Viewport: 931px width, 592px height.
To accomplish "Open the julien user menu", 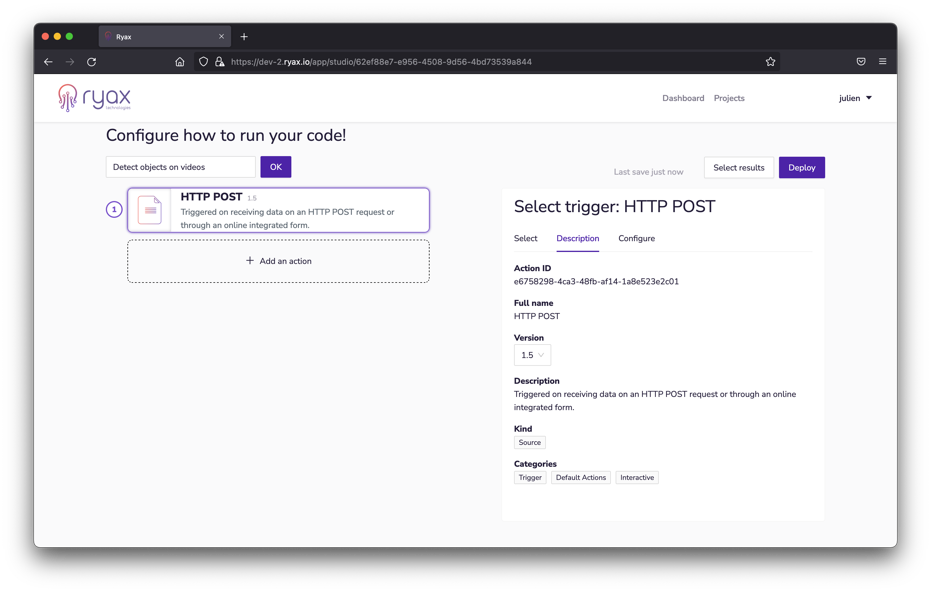I will (855, 98).
